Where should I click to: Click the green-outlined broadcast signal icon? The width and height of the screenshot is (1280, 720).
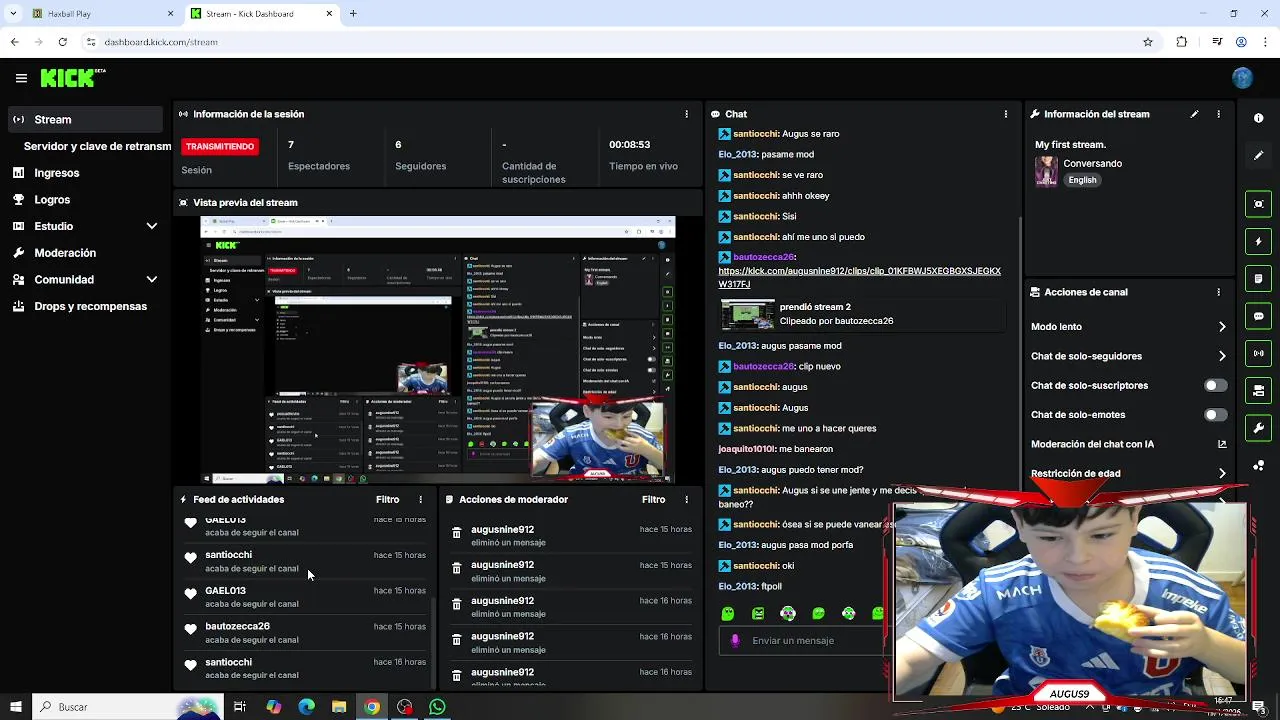click(x=1258, y=353)
